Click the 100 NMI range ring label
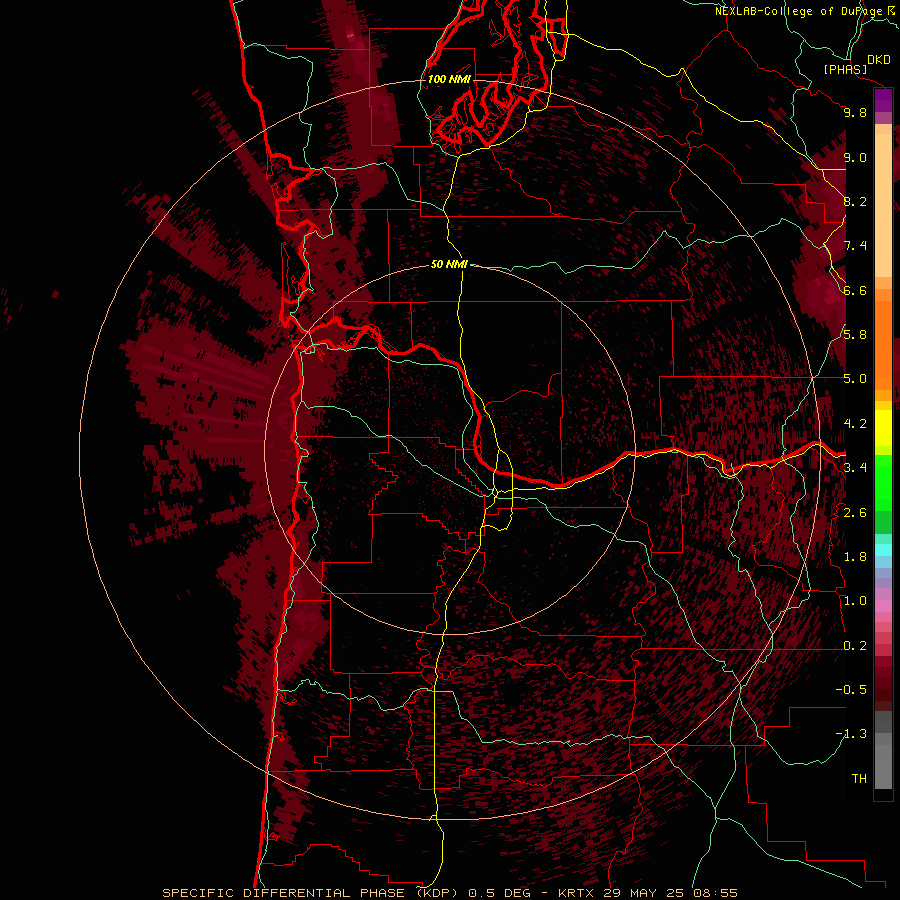The image size is (900, 900). click(x=449, y=79)
